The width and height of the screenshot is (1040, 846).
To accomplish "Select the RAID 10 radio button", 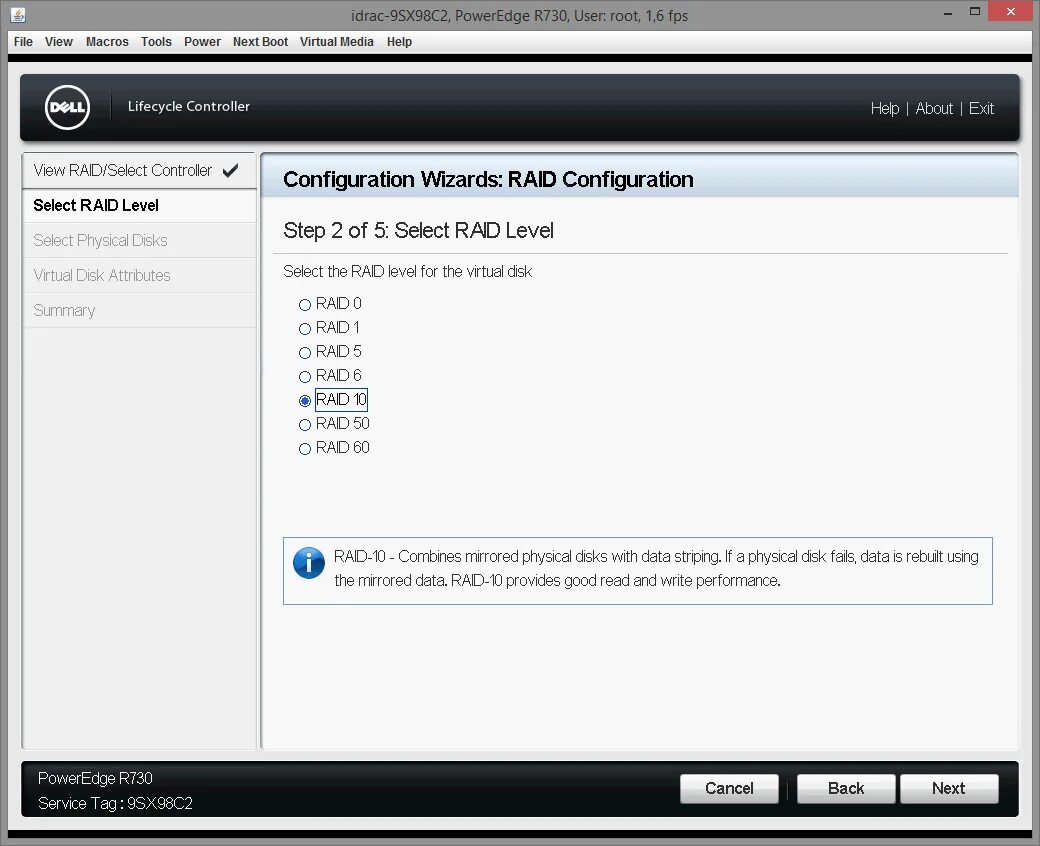I will pos(304,400).
